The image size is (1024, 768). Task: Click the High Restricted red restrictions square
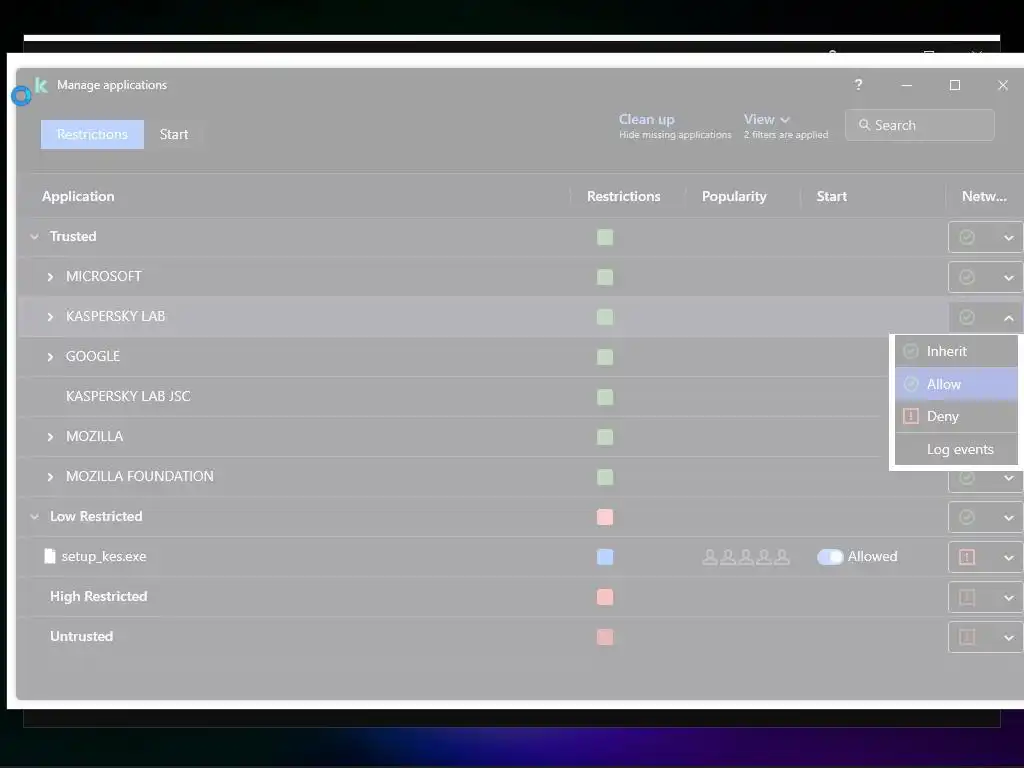point(605,597)
